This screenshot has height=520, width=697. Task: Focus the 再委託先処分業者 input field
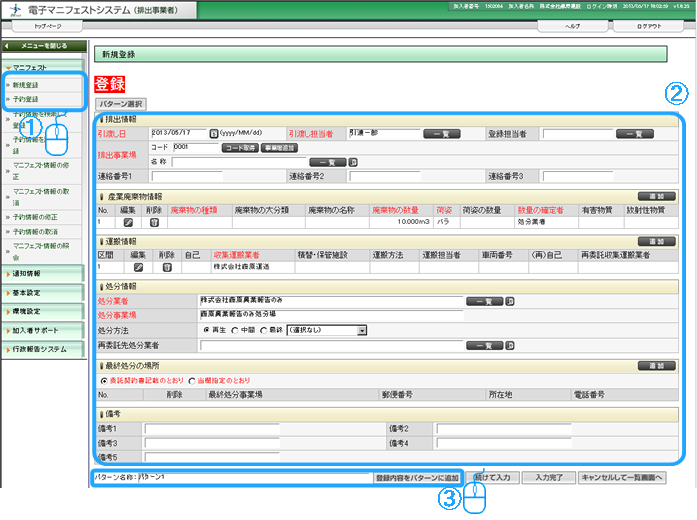pyautogui.click(x=332, y=345)
